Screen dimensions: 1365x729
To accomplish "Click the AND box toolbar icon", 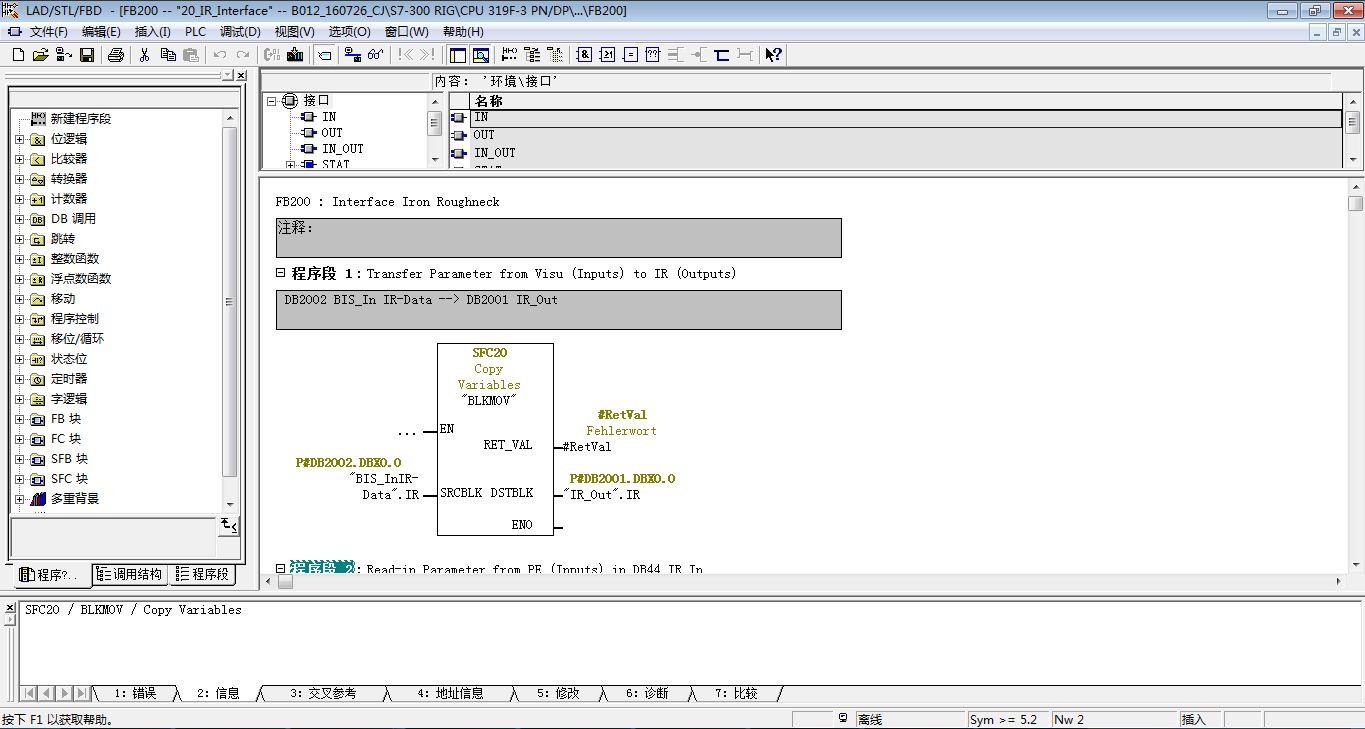I will pyautogui.click(x=585, y=55).
